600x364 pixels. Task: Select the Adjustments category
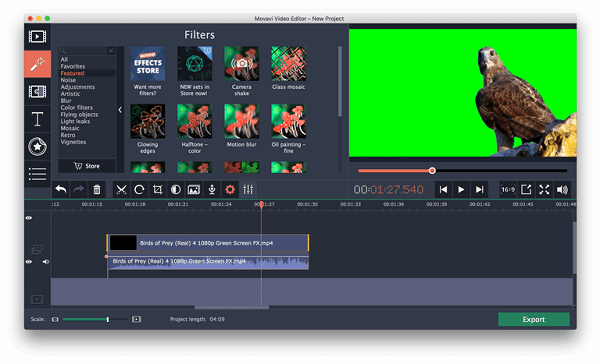(78, 87)
